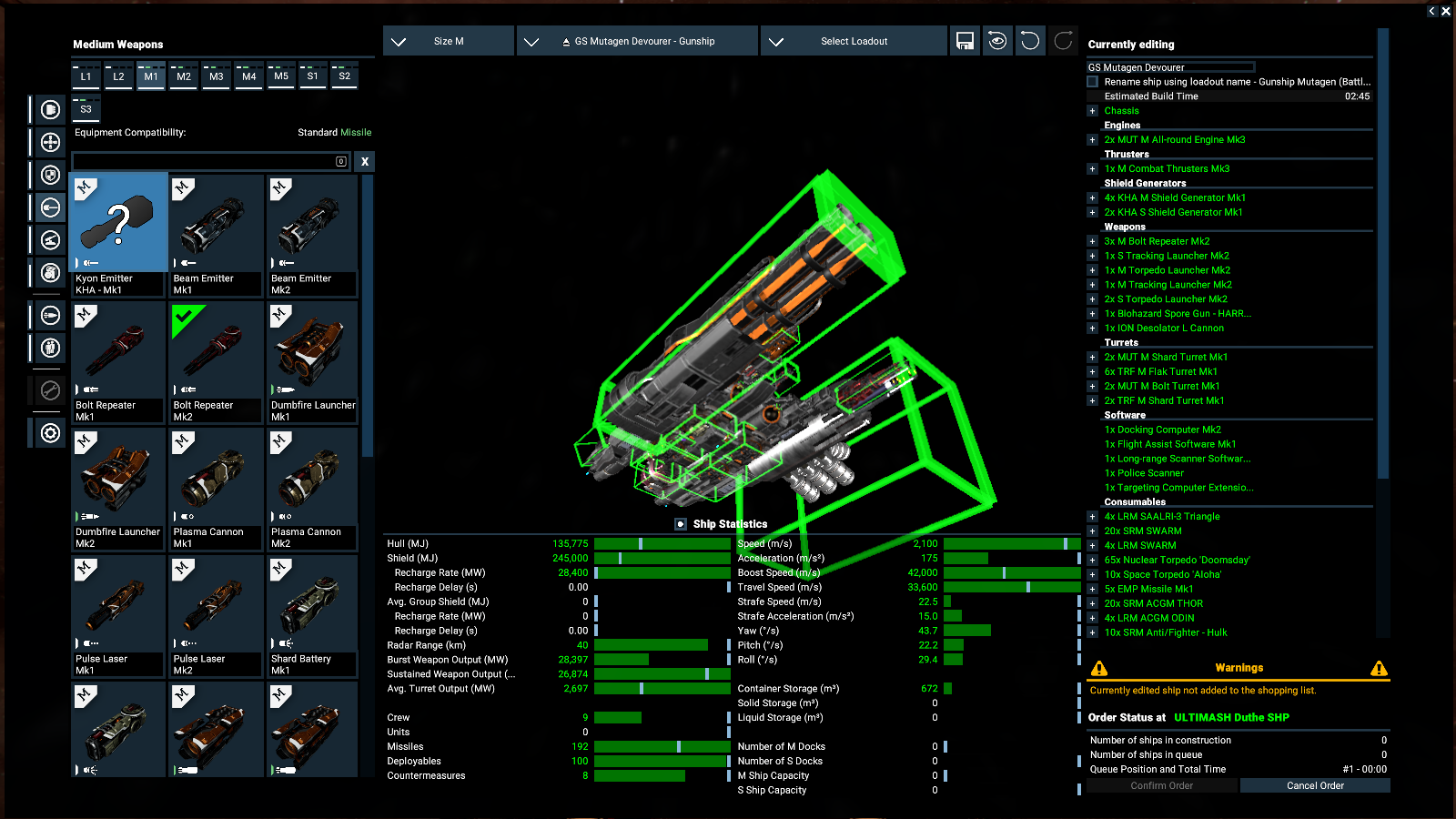Switch to the S3 weapon slot tab
The width and height of the screenshot is (1456, 819).
(86, 108)
